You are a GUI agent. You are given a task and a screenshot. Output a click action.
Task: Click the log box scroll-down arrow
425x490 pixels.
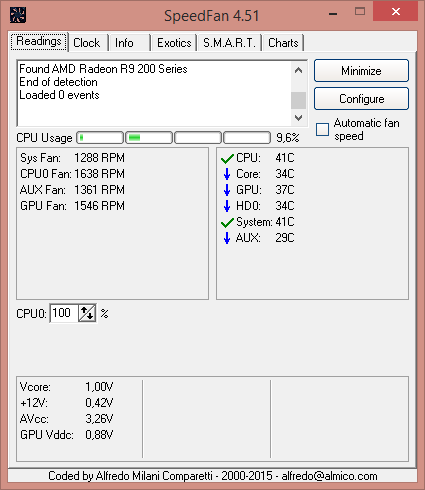click(x=299, y=117)
